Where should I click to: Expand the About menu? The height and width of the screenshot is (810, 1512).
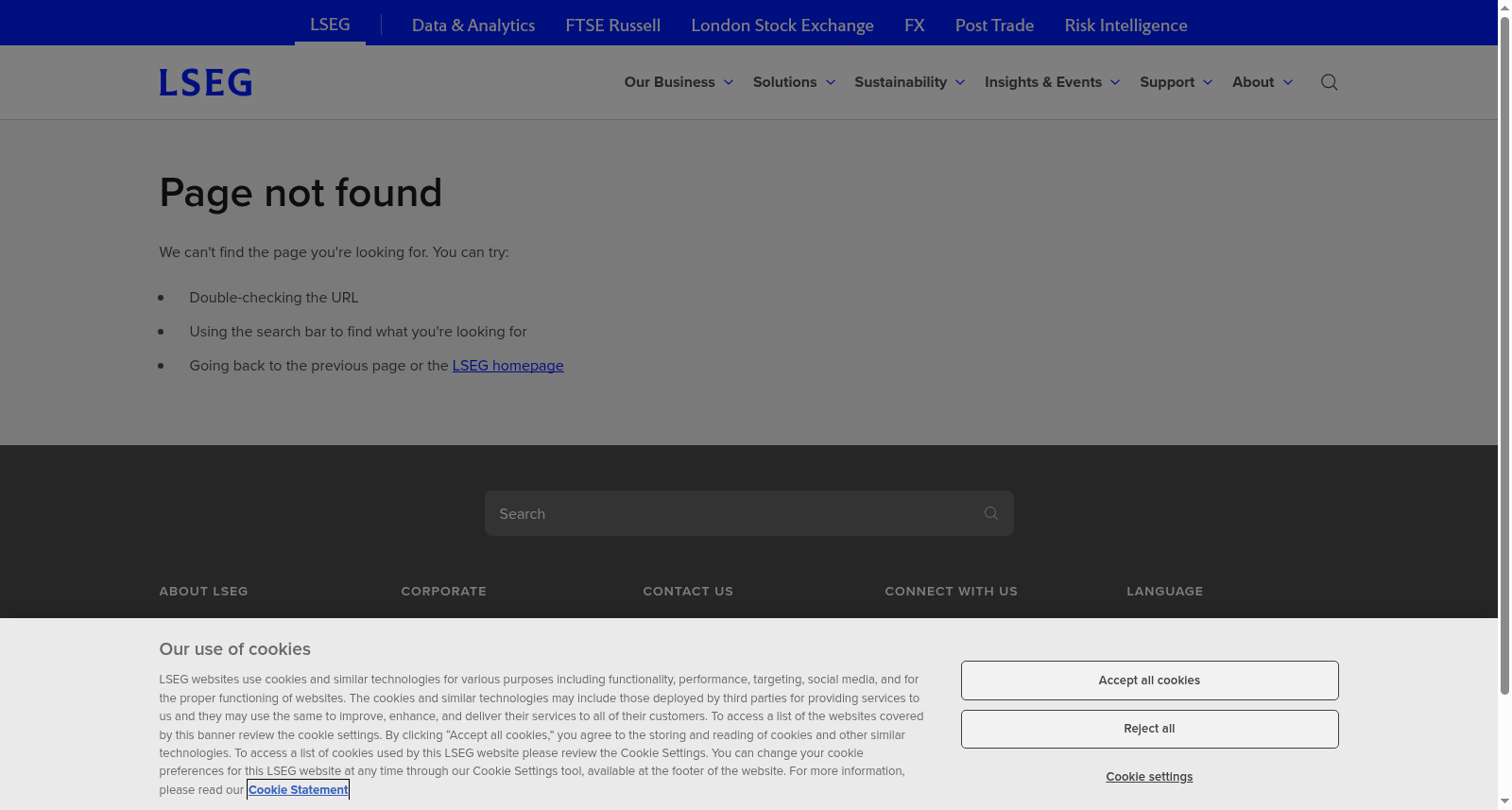[1263, 82]
